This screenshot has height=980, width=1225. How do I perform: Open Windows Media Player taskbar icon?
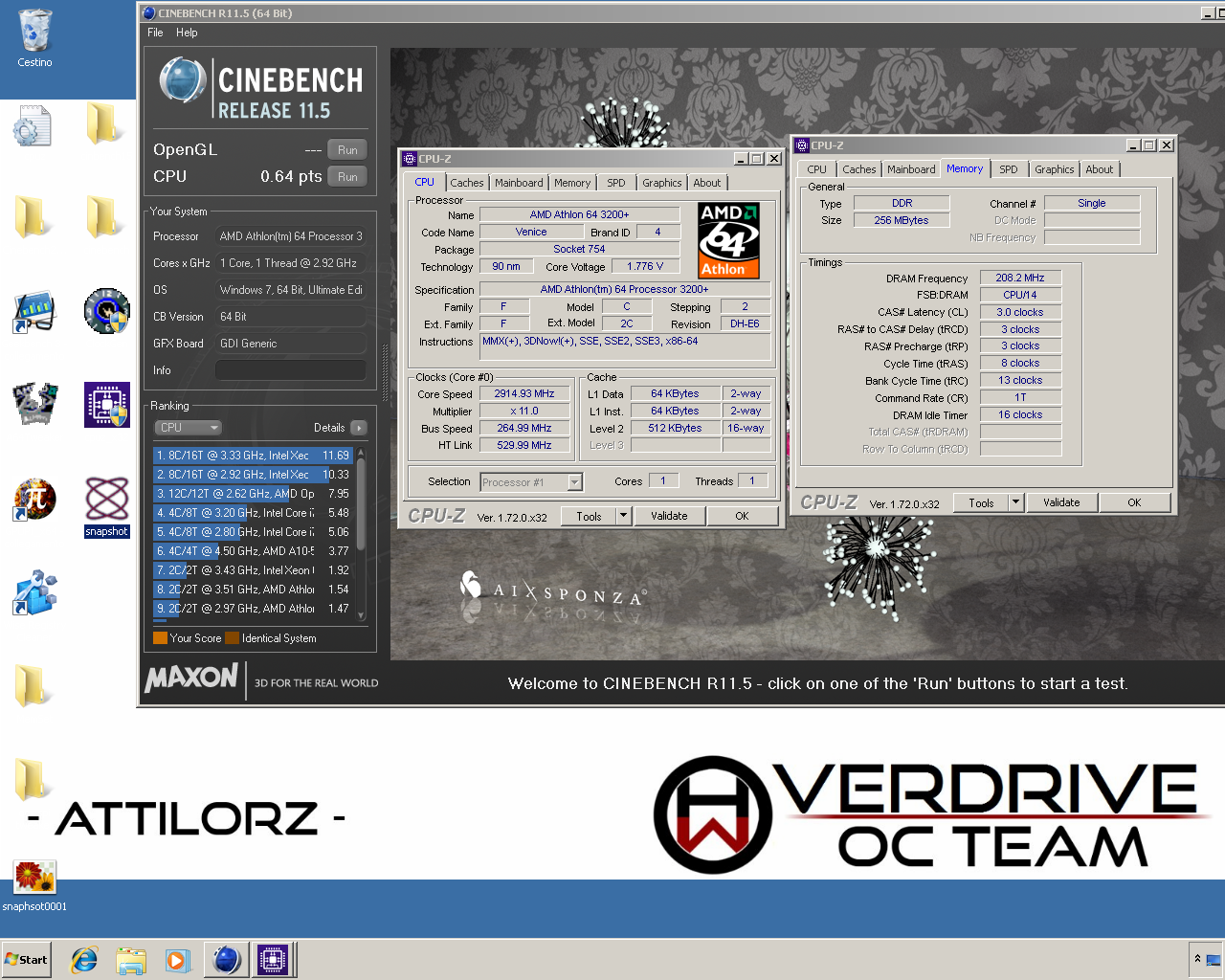pyautogui.click(x=177, y=960)
